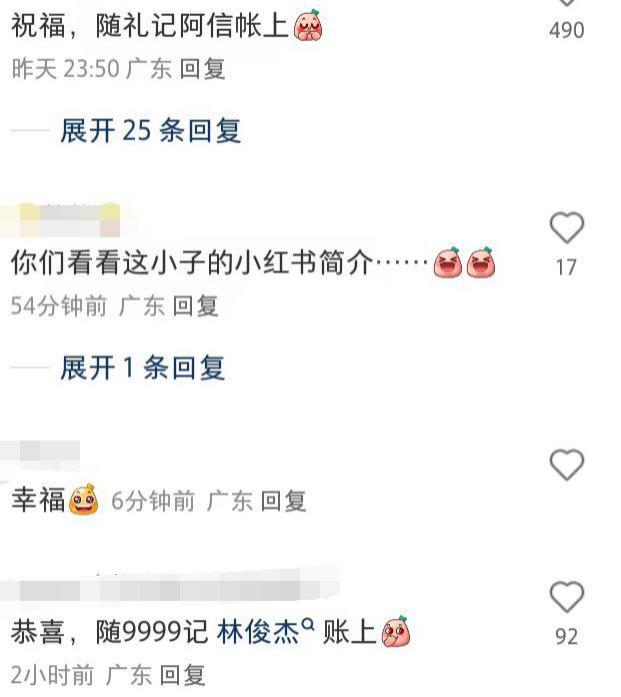Viewport: 621px width, 697px height.
Task: Tap the yellow smiling emoji after 幸福
Action: click(84, 500)
